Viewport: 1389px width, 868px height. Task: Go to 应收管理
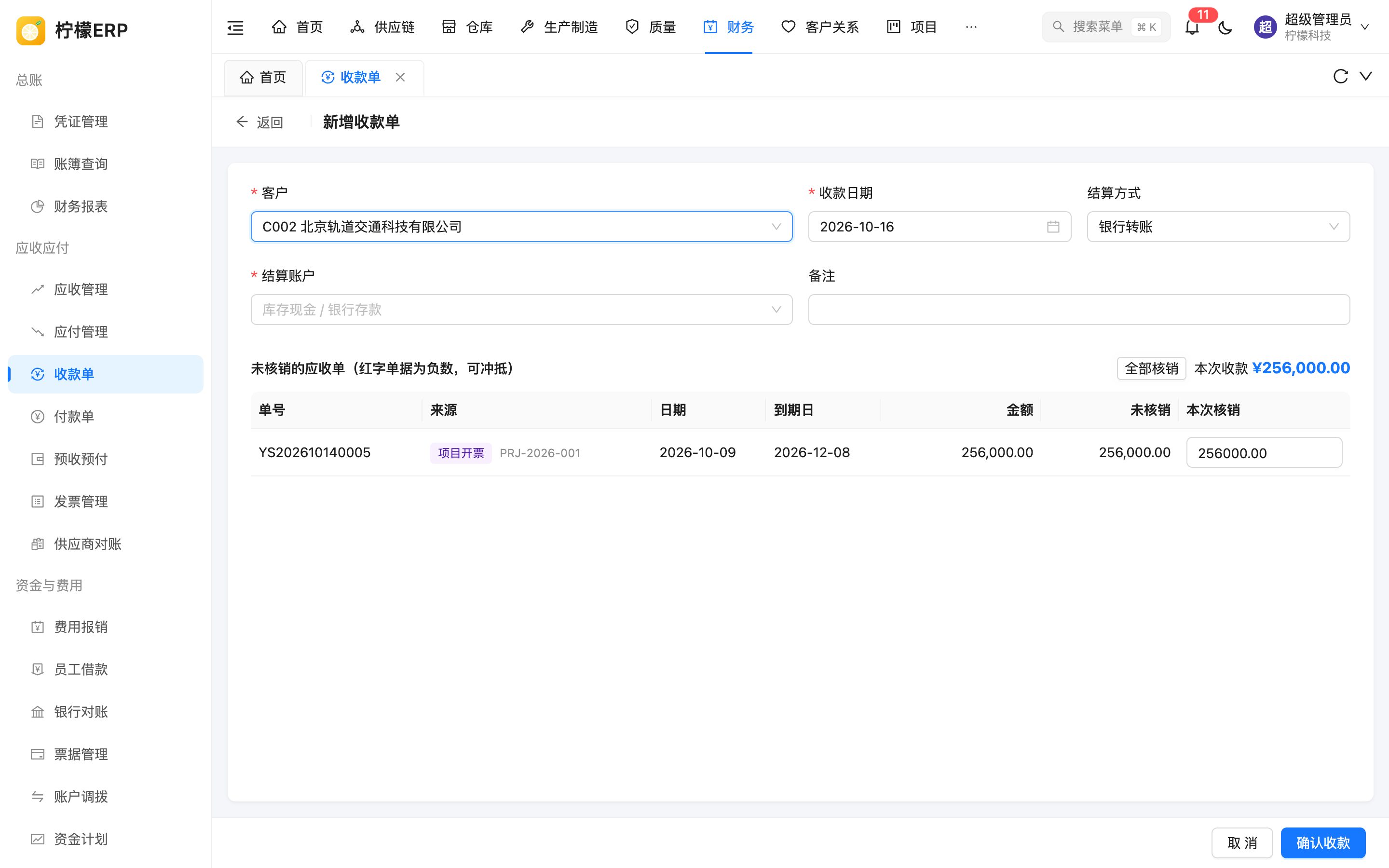106,289
